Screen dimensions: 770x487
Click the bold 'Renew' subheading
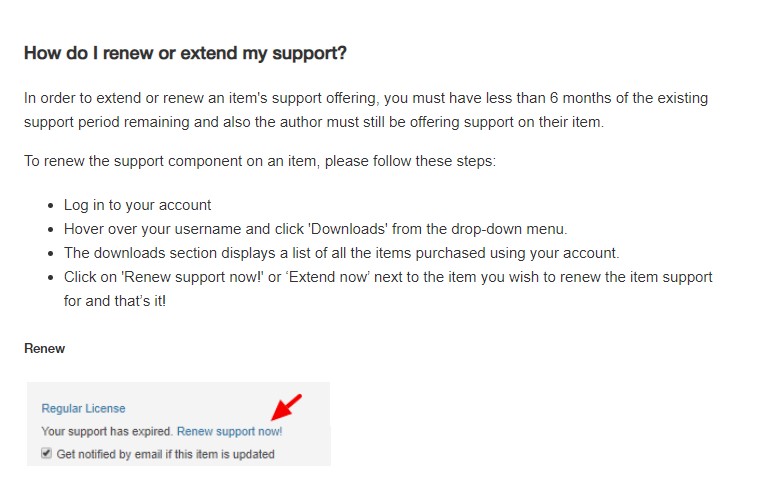[45, 349]
